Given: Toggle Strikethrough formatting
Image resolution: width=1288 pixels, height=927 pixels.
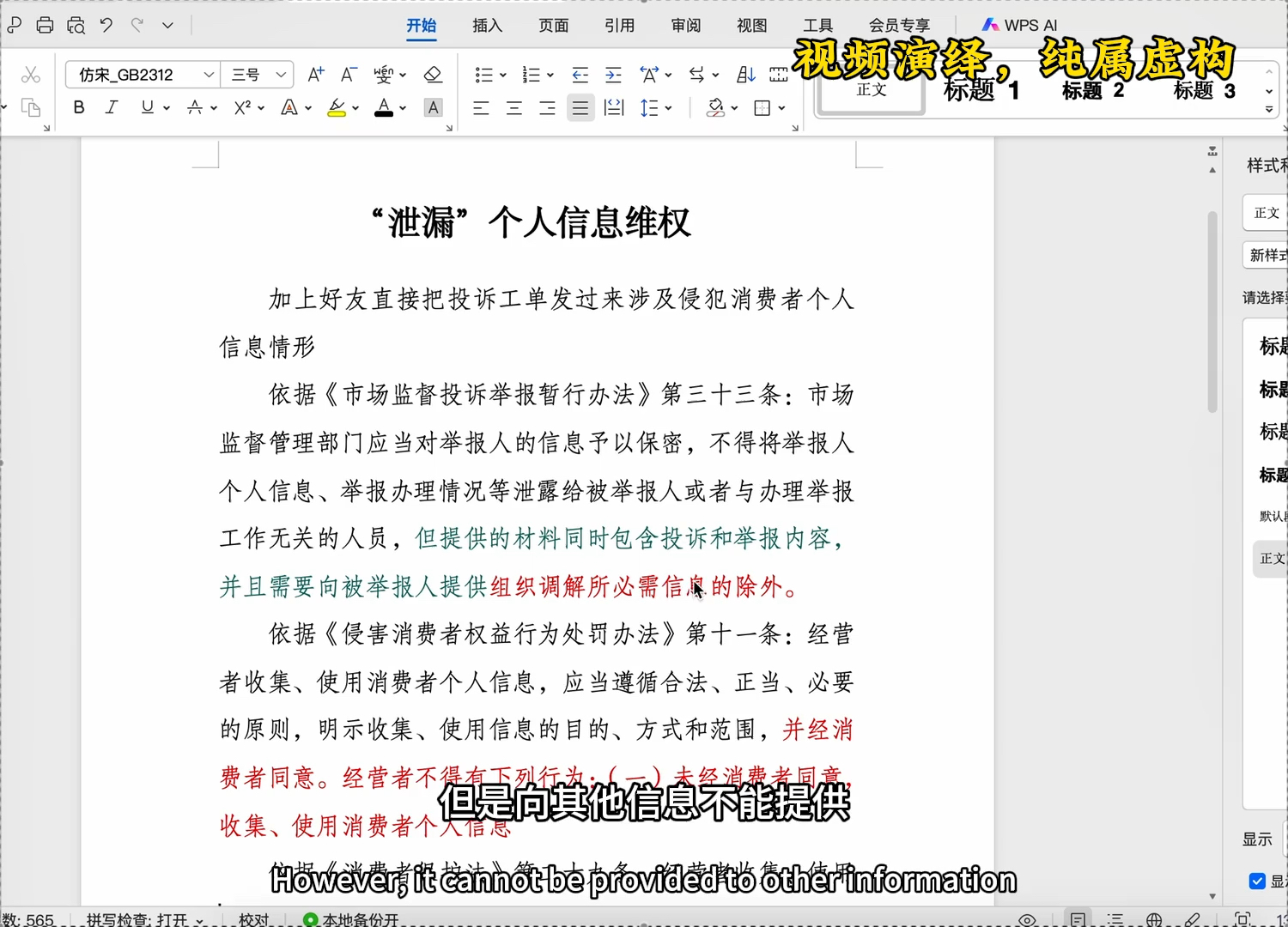Looking at the screenshot, I should coord(196,107).
